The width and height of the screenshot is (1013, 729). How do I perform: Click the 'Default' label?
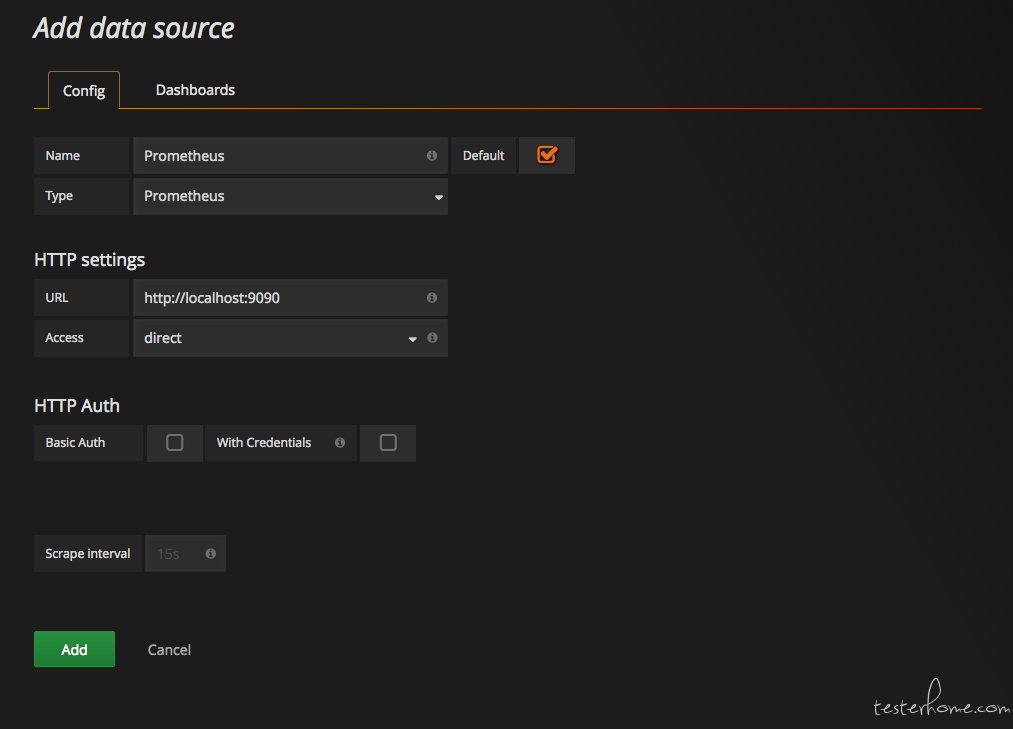pos(483,156)
